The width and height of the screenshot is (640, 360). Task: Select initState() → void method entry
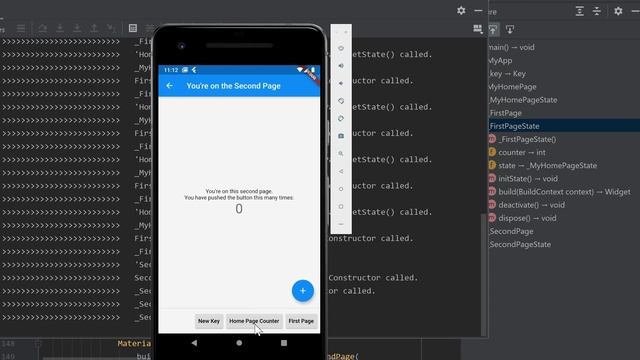click(x=528, y=178)
